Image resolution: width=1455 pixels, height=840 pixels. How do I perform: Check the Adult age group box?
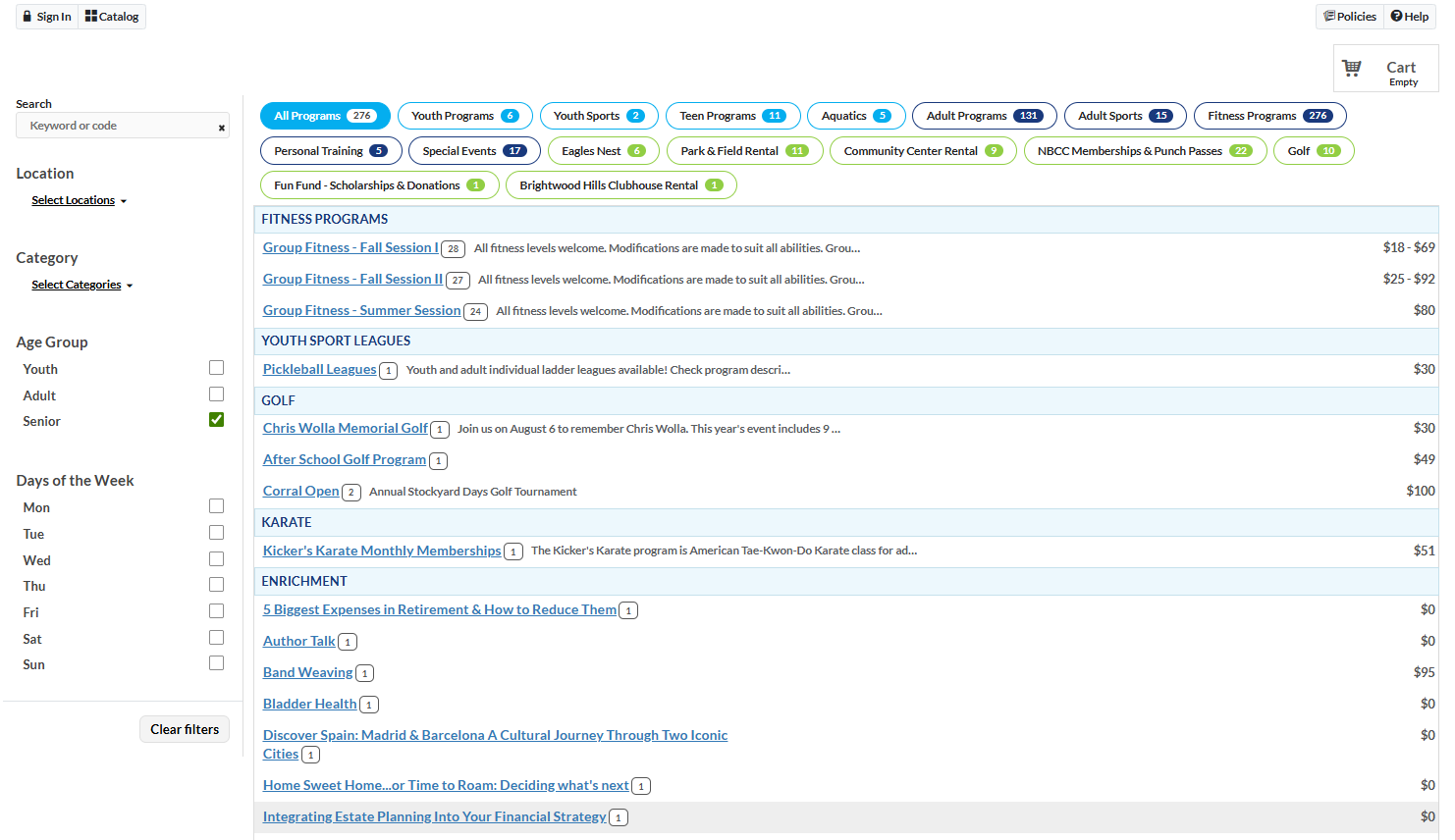tap(216, 394)
